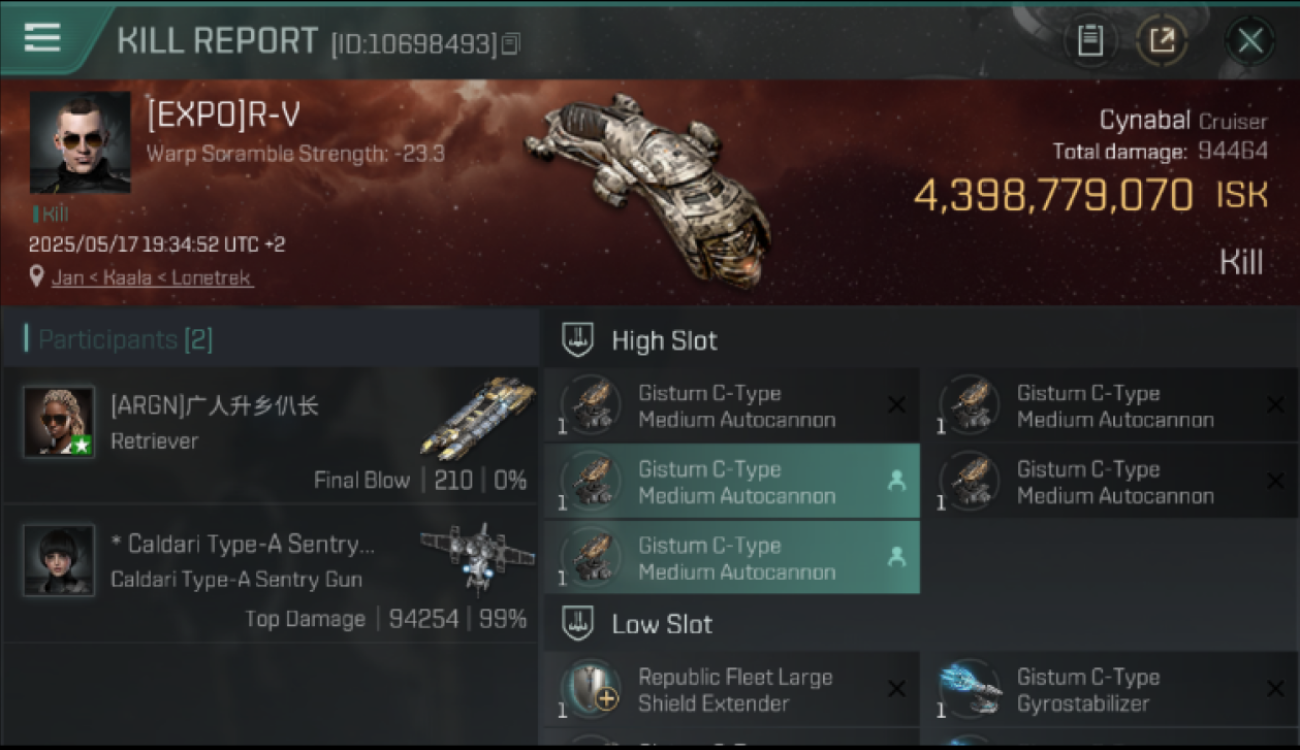Open the Jan < Kaala < Lonetrek location link

pos(152,277)
